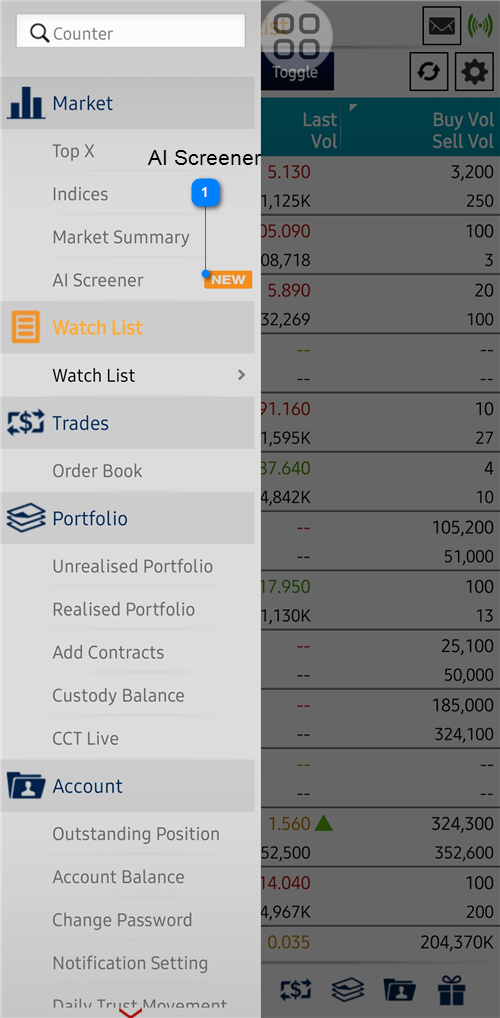
Task: Sort by the Buy Vol Sell Vol column header
Action: pyautogui.click(x=464, y=131)
